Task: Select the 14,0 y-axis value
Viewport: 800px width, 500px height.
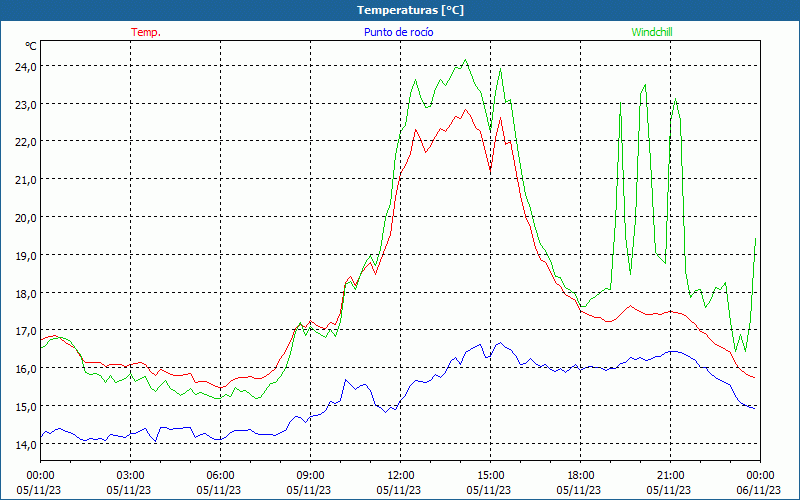Action: pyautogui.click(x=26, y=444)
